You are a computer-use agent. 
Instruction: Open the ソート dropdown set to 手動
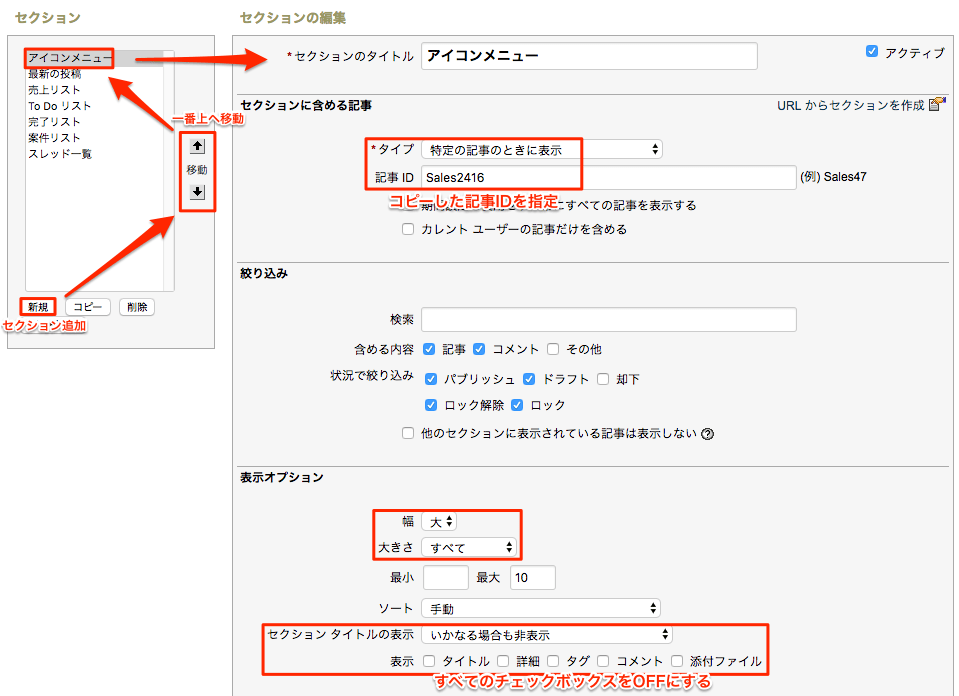pyautogui.click(x=540, y=607)
